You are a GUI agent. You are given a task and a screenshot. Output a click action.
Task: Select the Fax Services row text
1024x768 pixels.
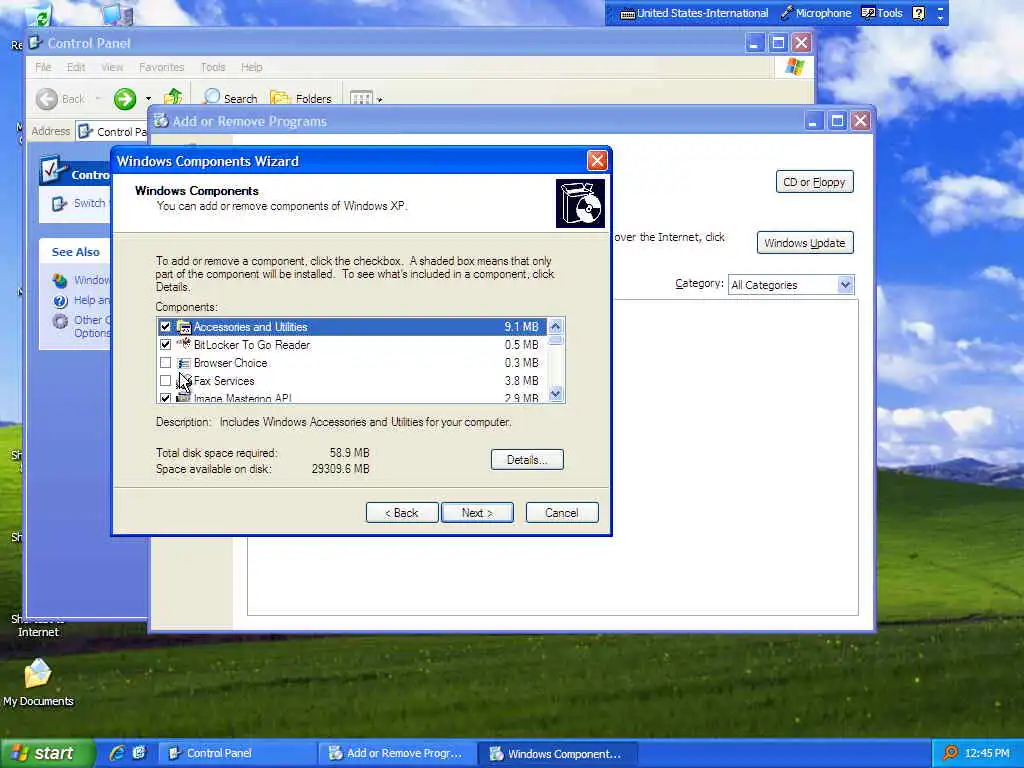click(x=224, y=381)
